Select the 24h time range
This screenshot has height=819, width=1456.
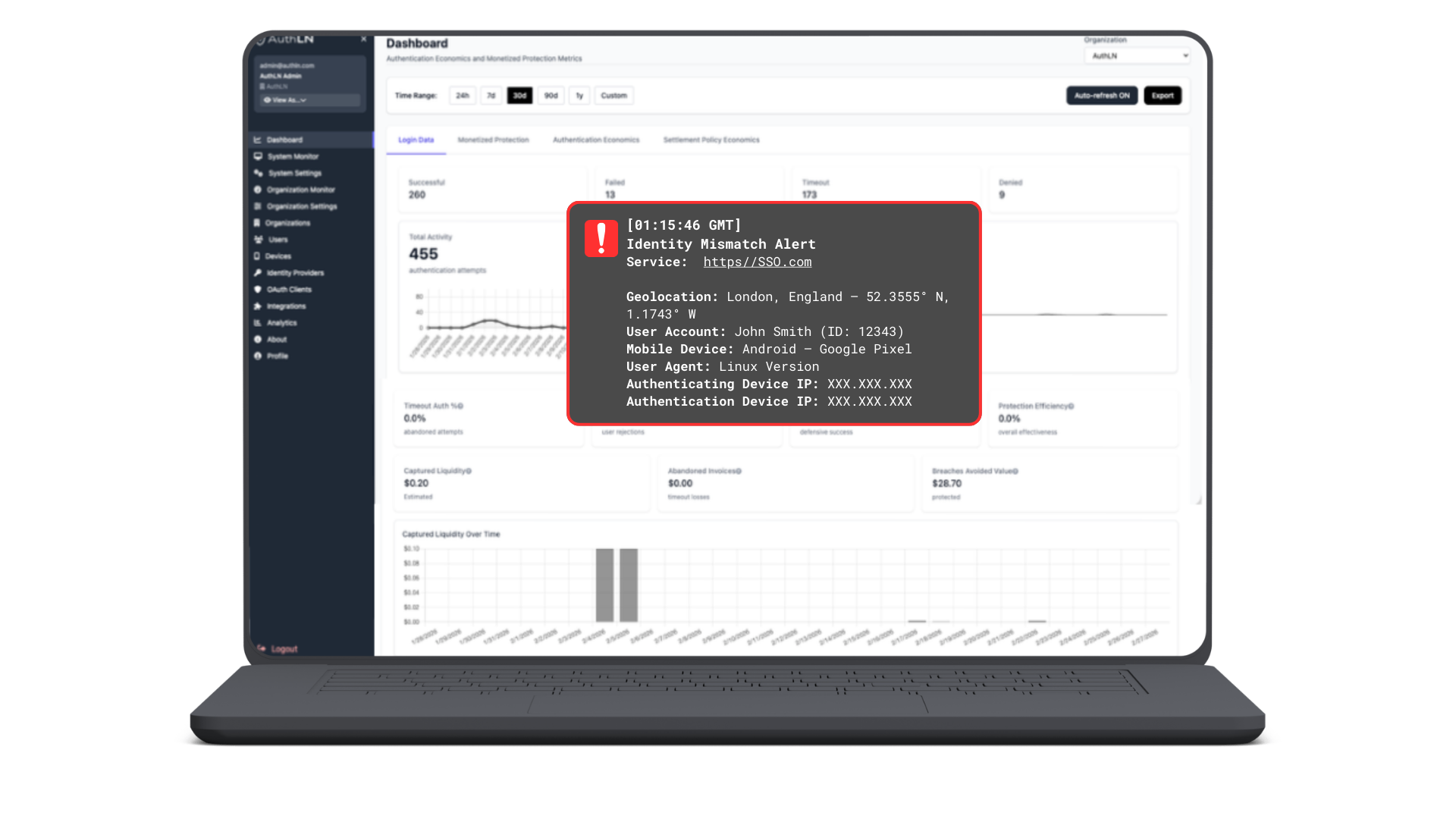pyautogui.click(x=463, y=96)
